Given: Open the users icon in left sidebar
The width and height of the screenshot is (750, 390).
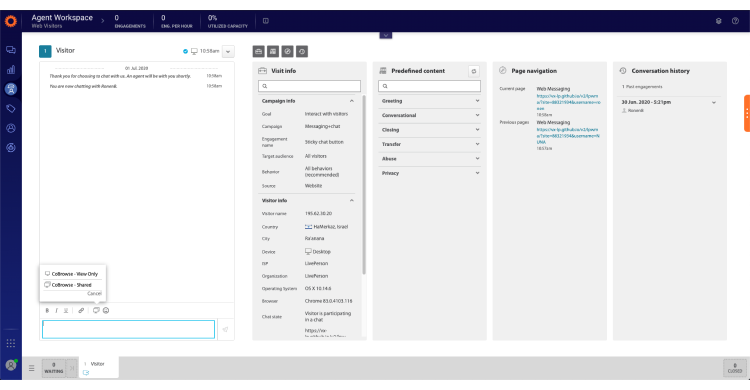Looking at the screenshot, I should (x=11, y=128).
